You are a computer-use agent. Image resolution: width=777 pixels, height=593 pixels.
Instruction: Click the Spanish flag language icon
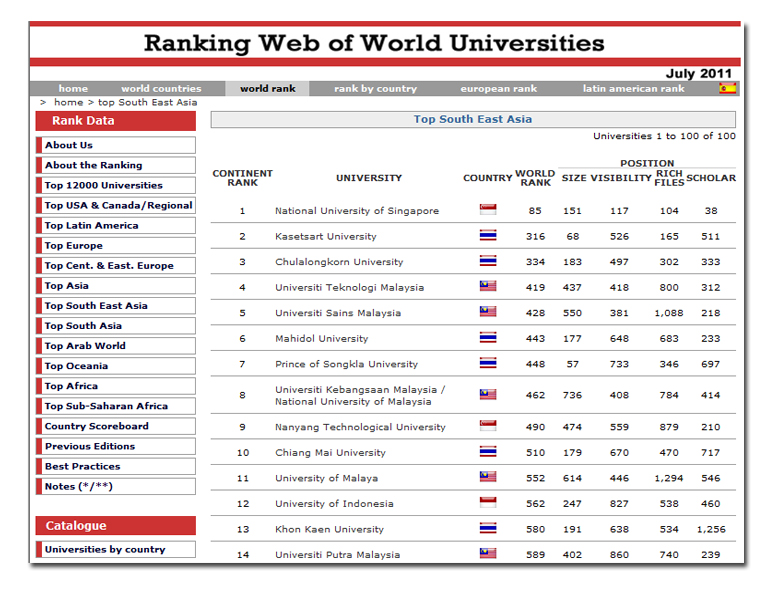pyautogui.click(x=727, y=88)
